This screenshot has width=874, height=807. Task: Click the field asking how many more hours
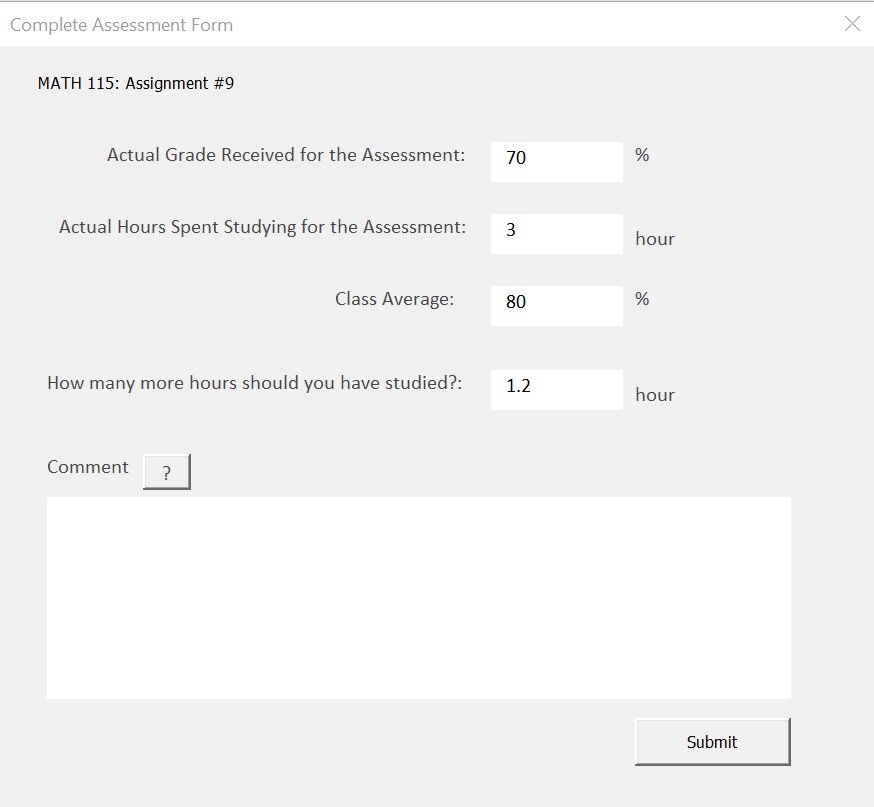pyautogui.click(x=556, y=389)
